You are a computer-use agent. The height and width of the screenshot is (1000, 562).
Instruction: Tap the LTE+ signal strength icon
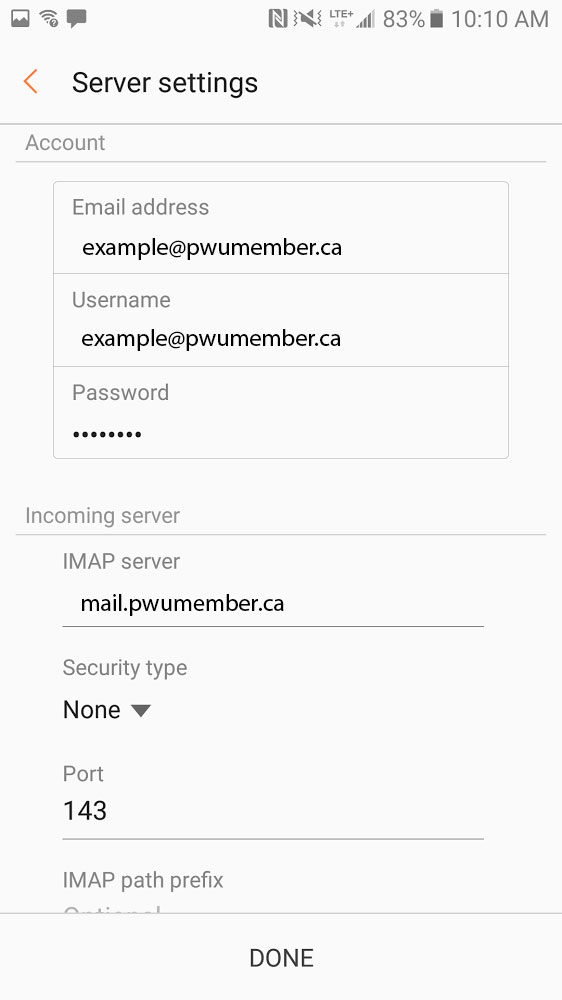click(x=352, y=19)
